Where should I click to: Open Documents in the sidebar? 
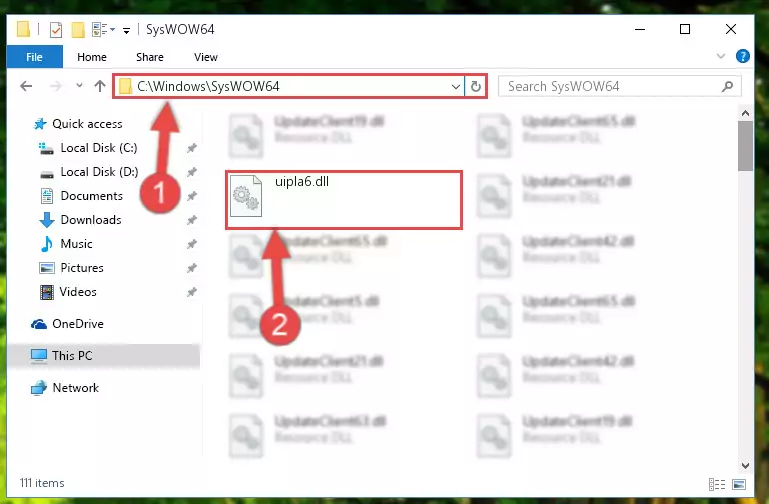(x=92, y=196)
